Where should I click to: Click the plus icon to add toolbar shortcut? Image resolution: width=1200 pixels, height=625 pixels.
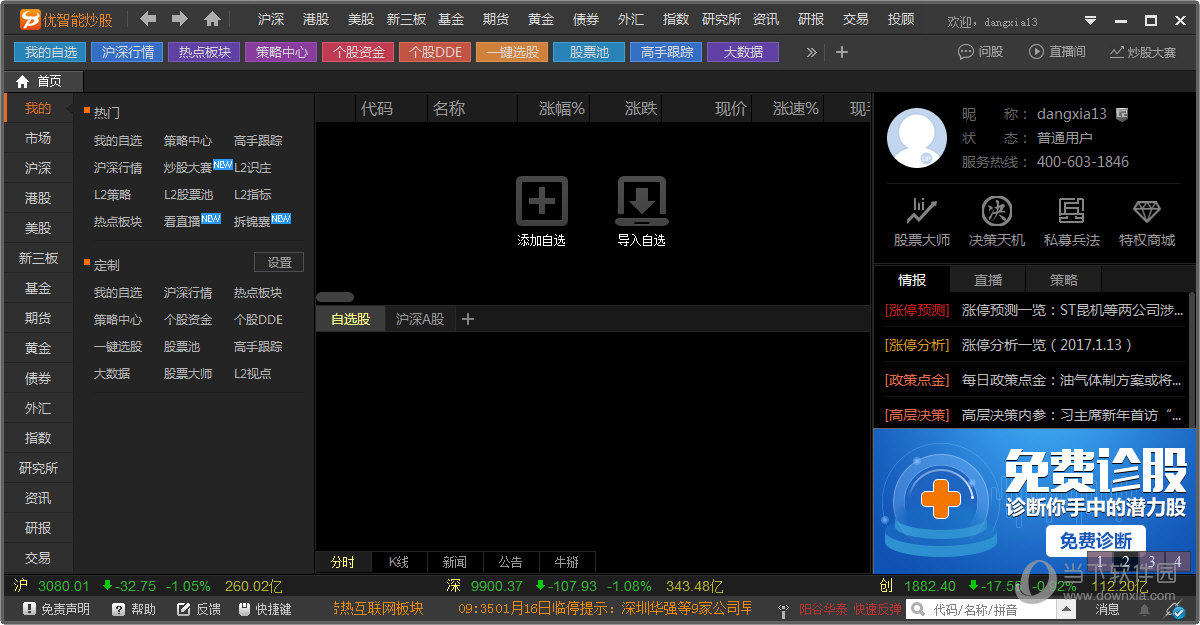(841, 52)
